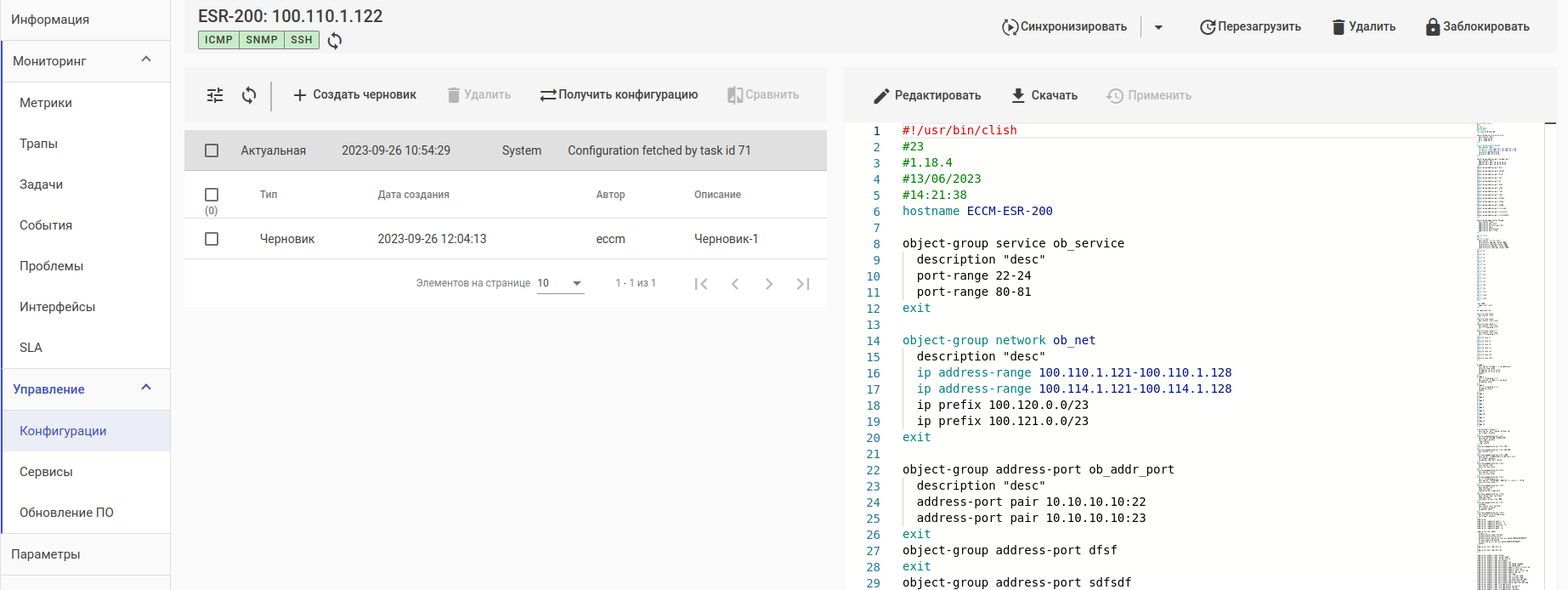
Task: Open dropdown arrow beside Синхронизировать
Action: pyautogui.click(x=1158, y=27)
